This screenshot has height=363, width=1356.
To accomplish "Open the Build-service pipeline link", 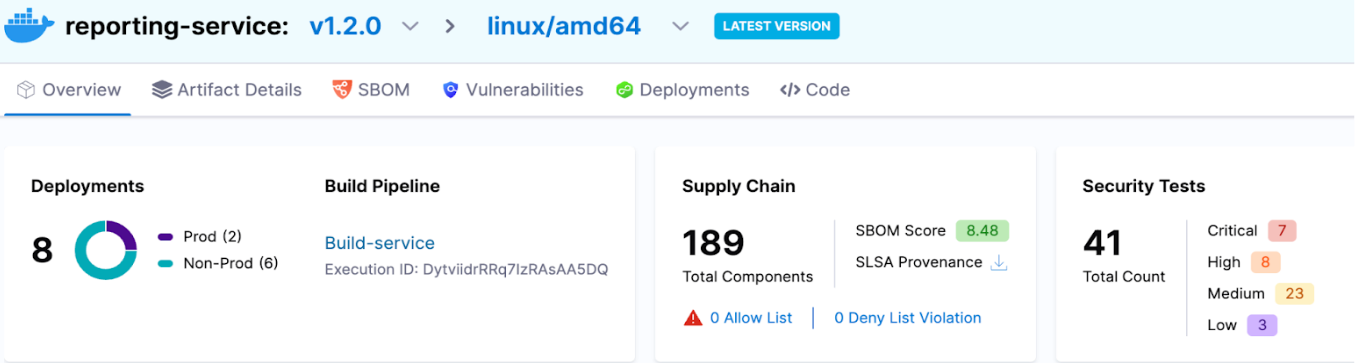I will 380,243.
